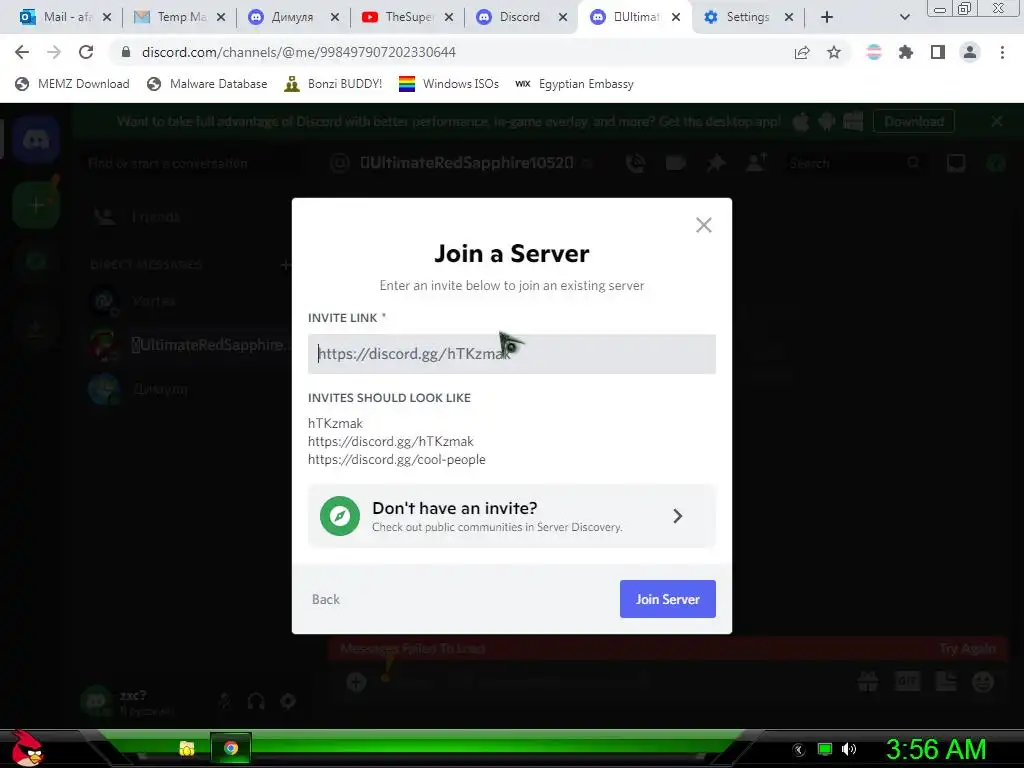Viewport: 1024px width, 768px height.
Task: Bookmark this page with star
Action: click(x=834, y=52)
